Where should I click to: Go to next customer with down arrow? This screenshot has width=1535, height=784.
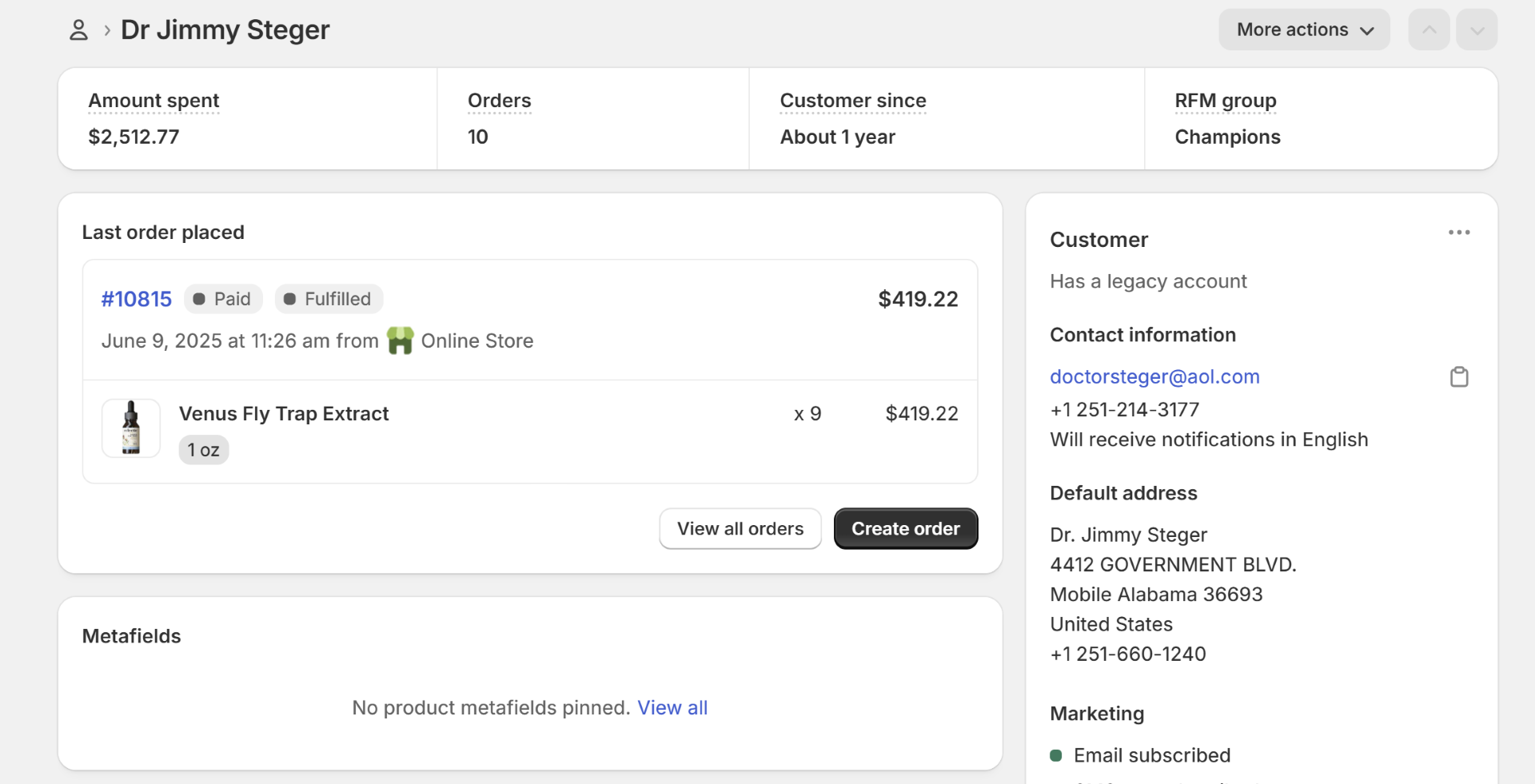(x=1477, y=30)
